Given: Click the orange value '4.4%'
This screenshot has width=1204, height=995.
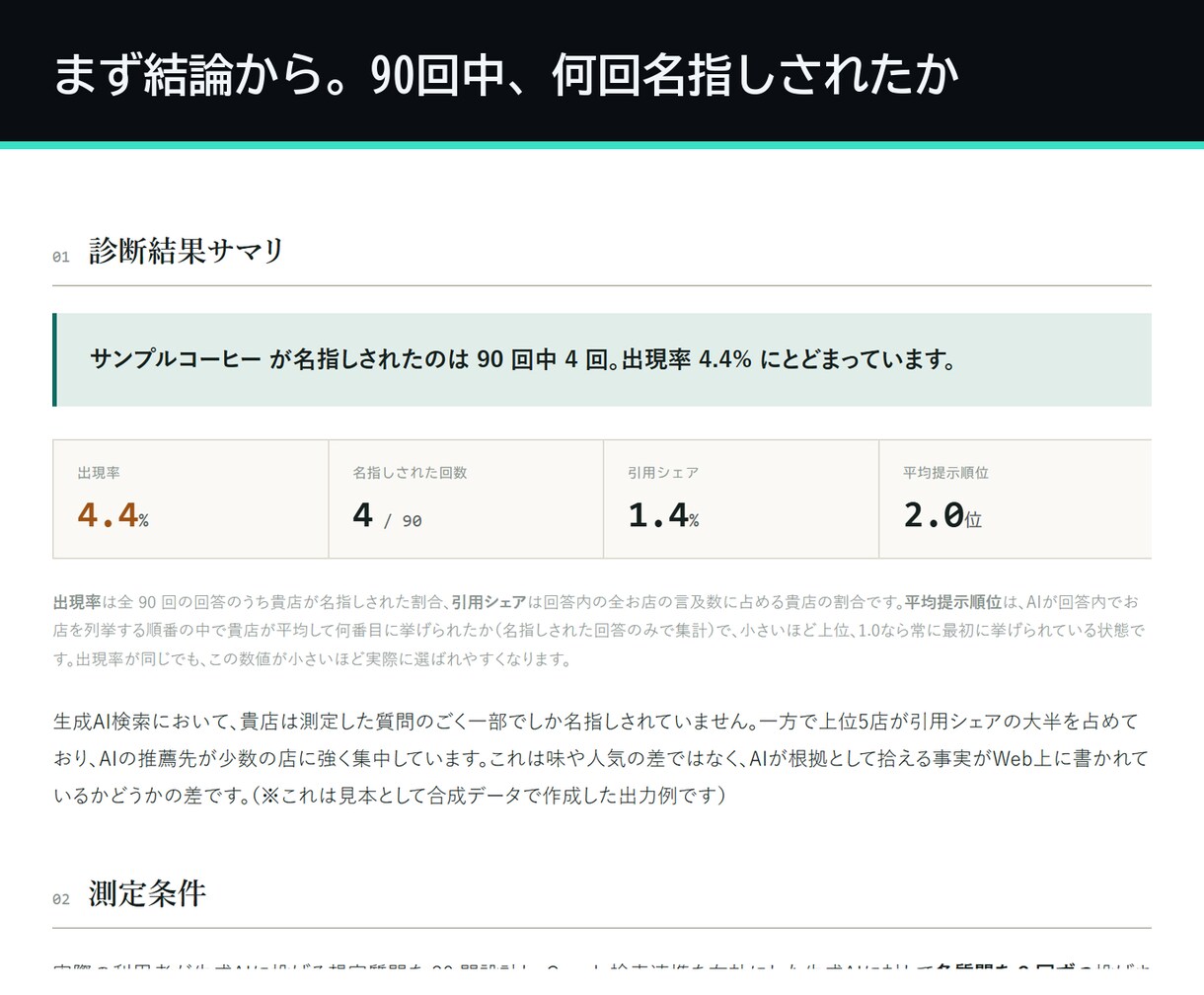Looking at the screenshot, I should [x=113, y=515].
